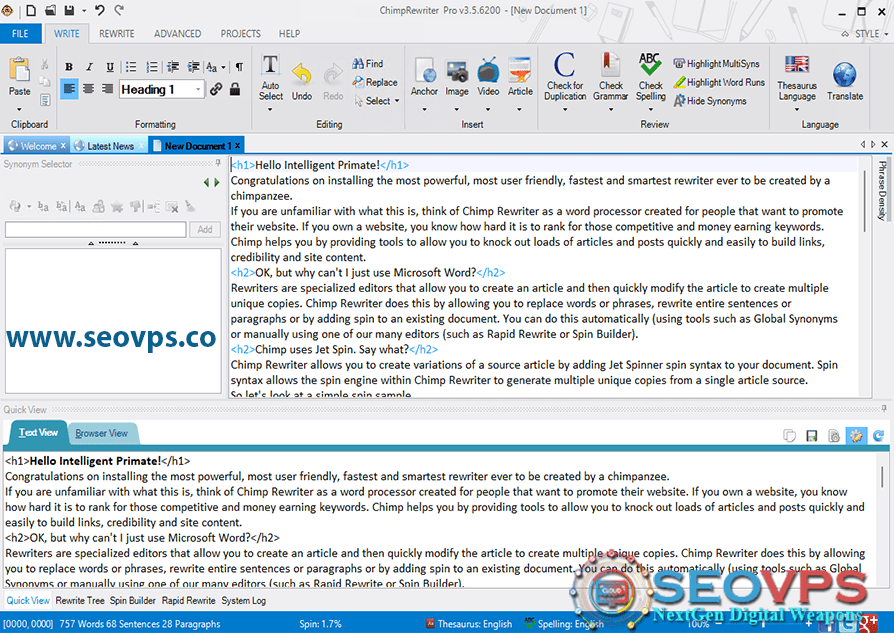Open the Heading 1 style dropdown

(x=198, y=89)
